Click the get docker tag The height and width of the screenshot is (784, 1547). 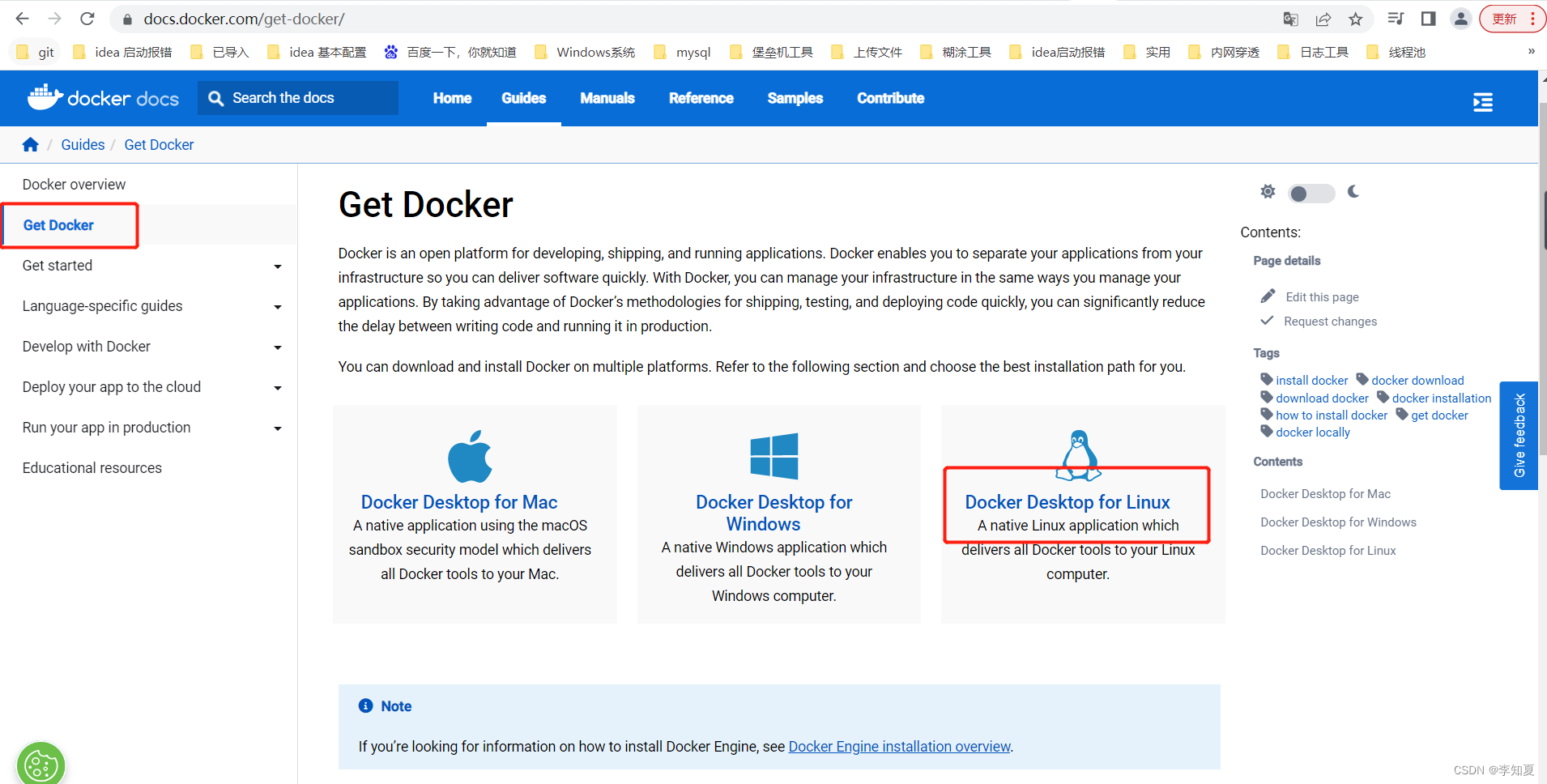tap(1439, 415)
